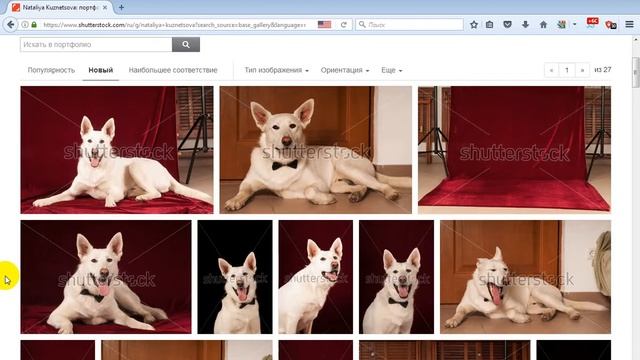Click the vertical page scrollbar thumb

click(x=636, y=72)
